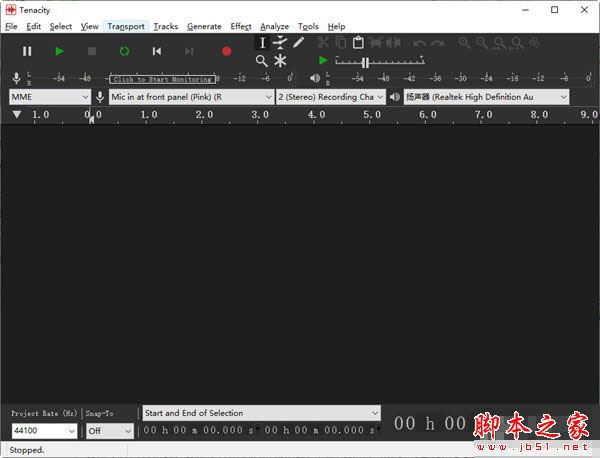Click to Start Monitoring on record meter

pos(162,79)
